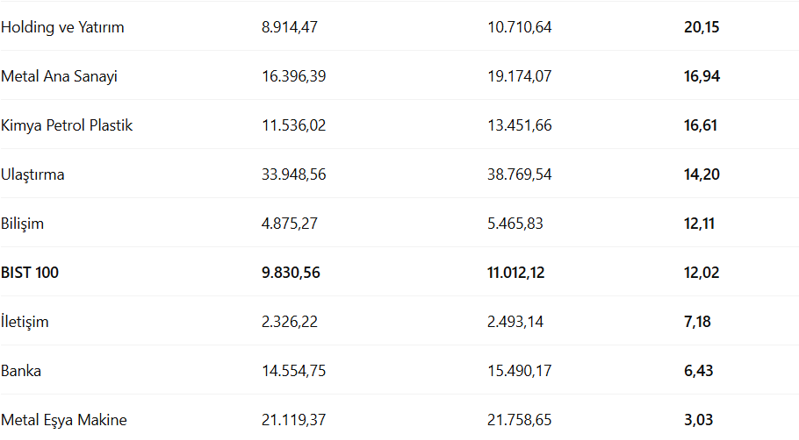The height and width of the screenshot is (440, 799).
Task: Click the İletişim row label
Action: (25, 322)
